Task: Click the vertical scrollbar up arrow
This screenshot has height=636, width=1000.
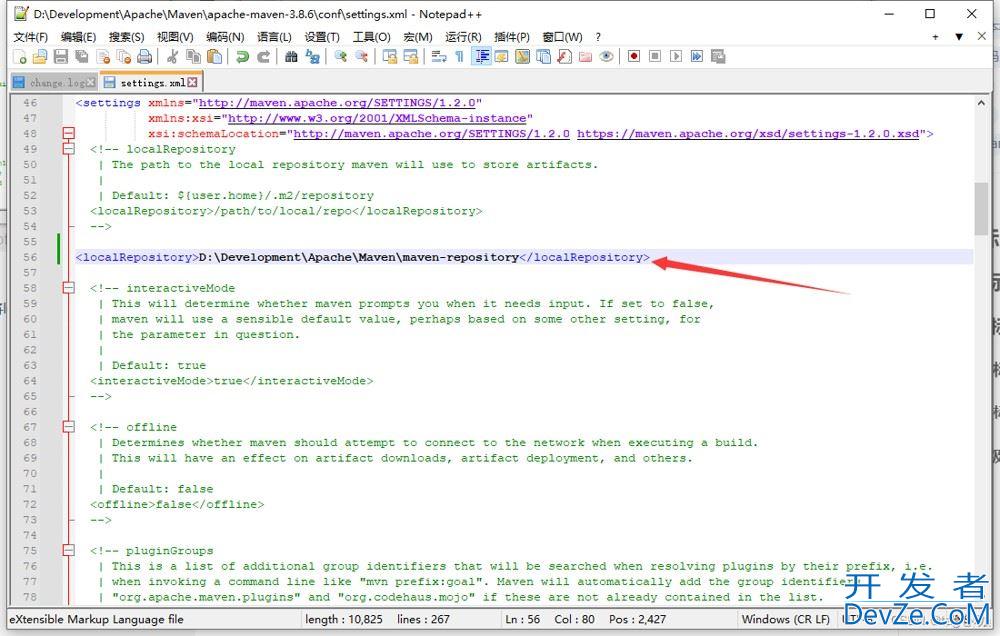Action: click(981, 102)
